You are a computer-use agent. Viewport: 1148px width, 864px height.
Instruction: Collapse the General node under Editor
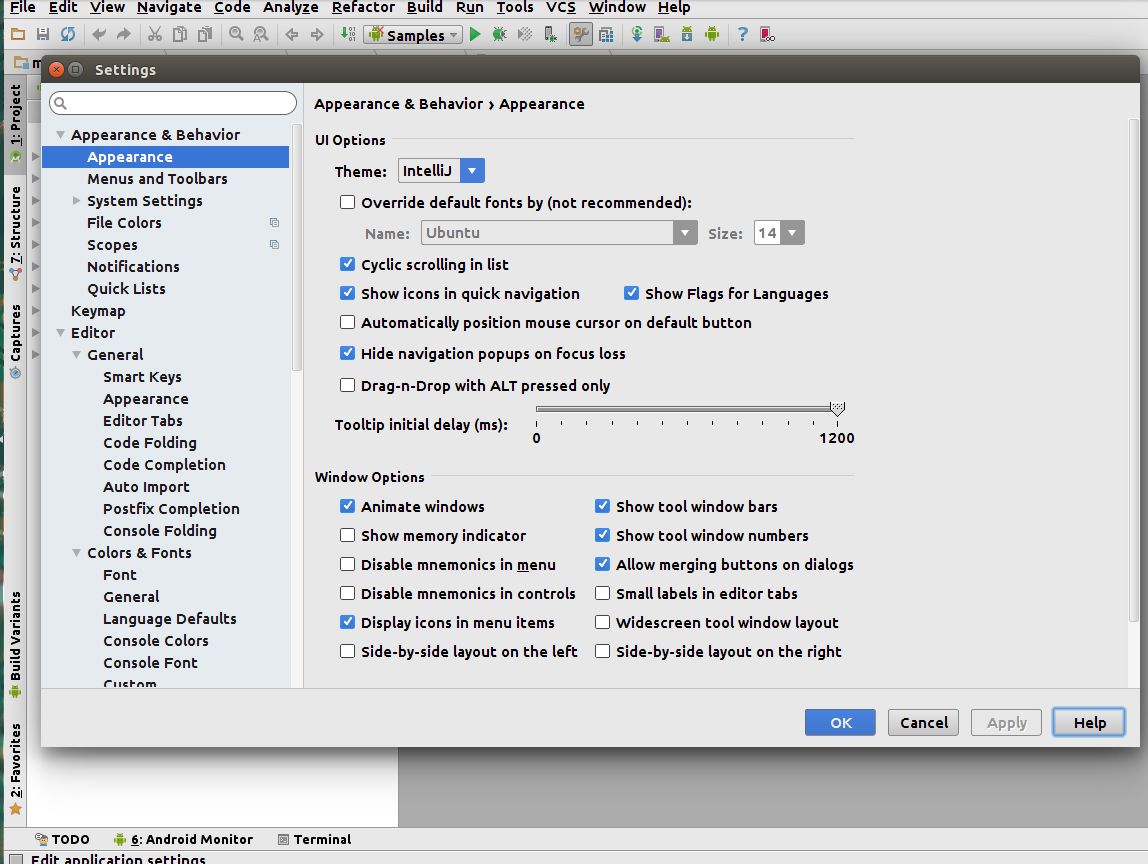(76, 354)
